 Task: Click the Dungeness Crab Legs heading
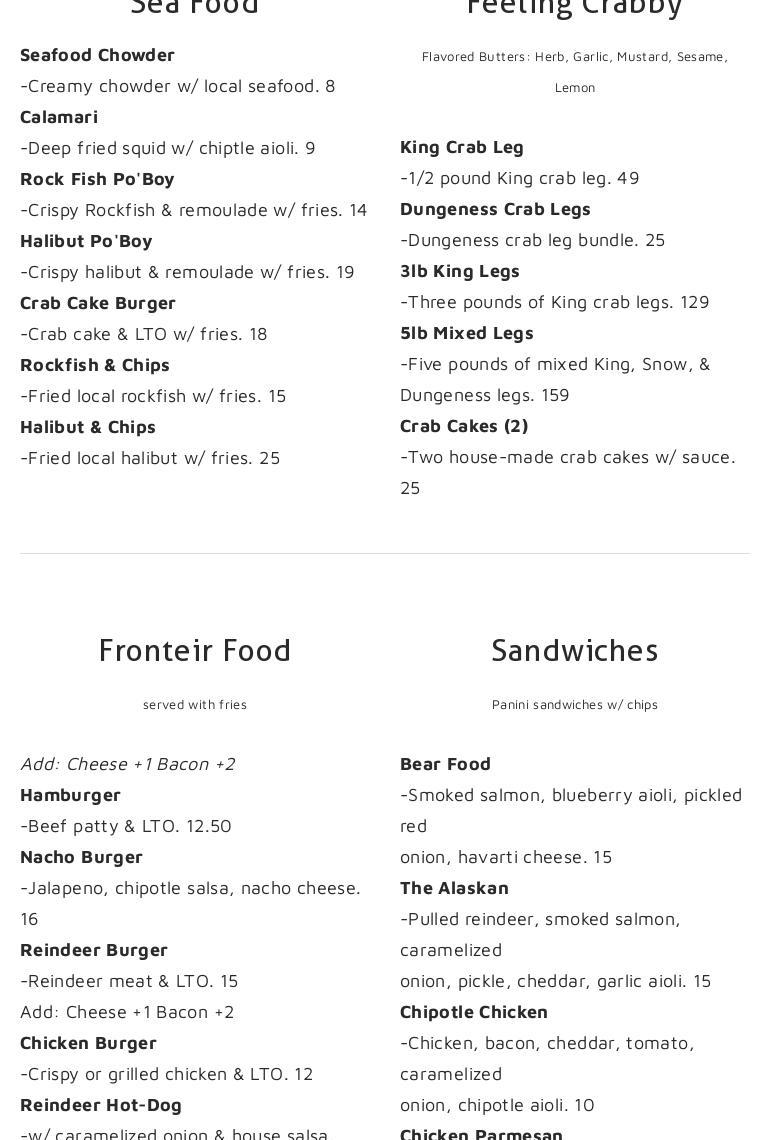tap(495, 209)
